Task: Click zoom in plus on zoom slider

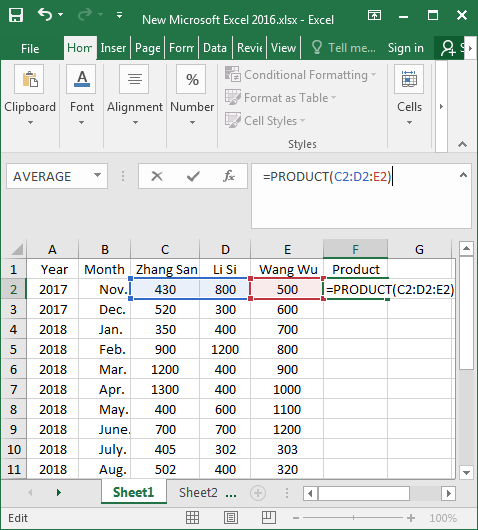Action: 411,517
